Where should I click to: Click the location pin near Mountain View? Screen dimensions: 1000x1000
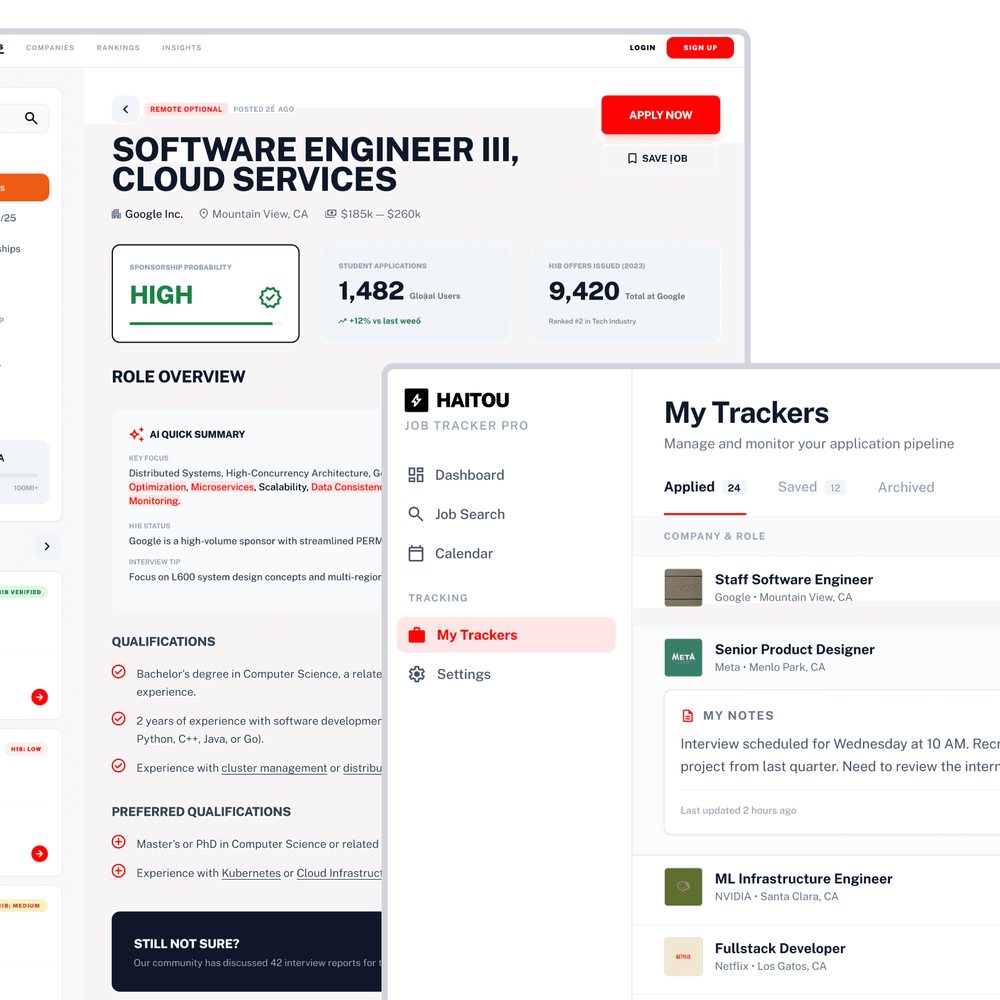[203, 214]
